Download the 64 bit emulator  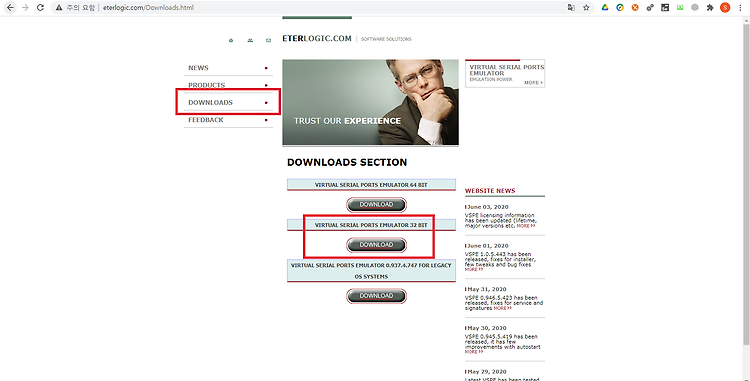[376, 205]
